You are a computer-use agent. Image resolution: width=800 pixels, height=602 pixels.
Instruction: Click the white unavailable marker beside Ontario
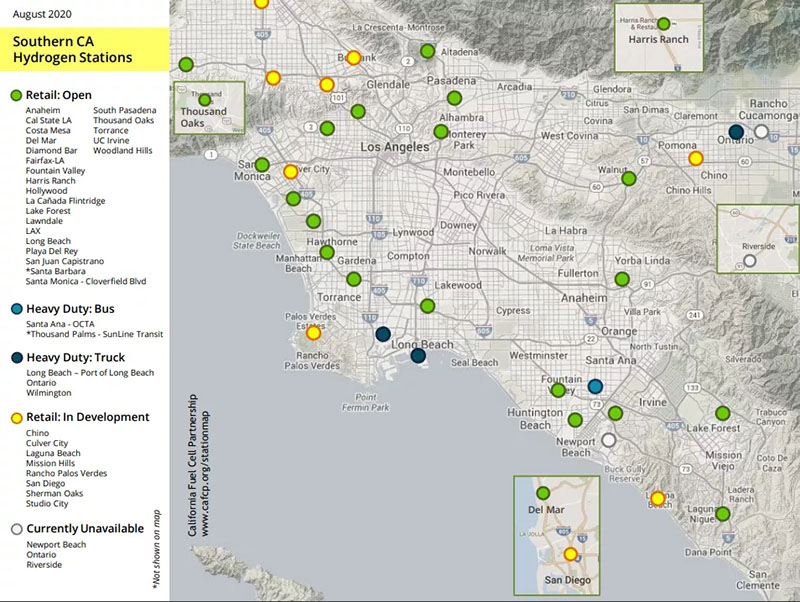pos(762,131)
